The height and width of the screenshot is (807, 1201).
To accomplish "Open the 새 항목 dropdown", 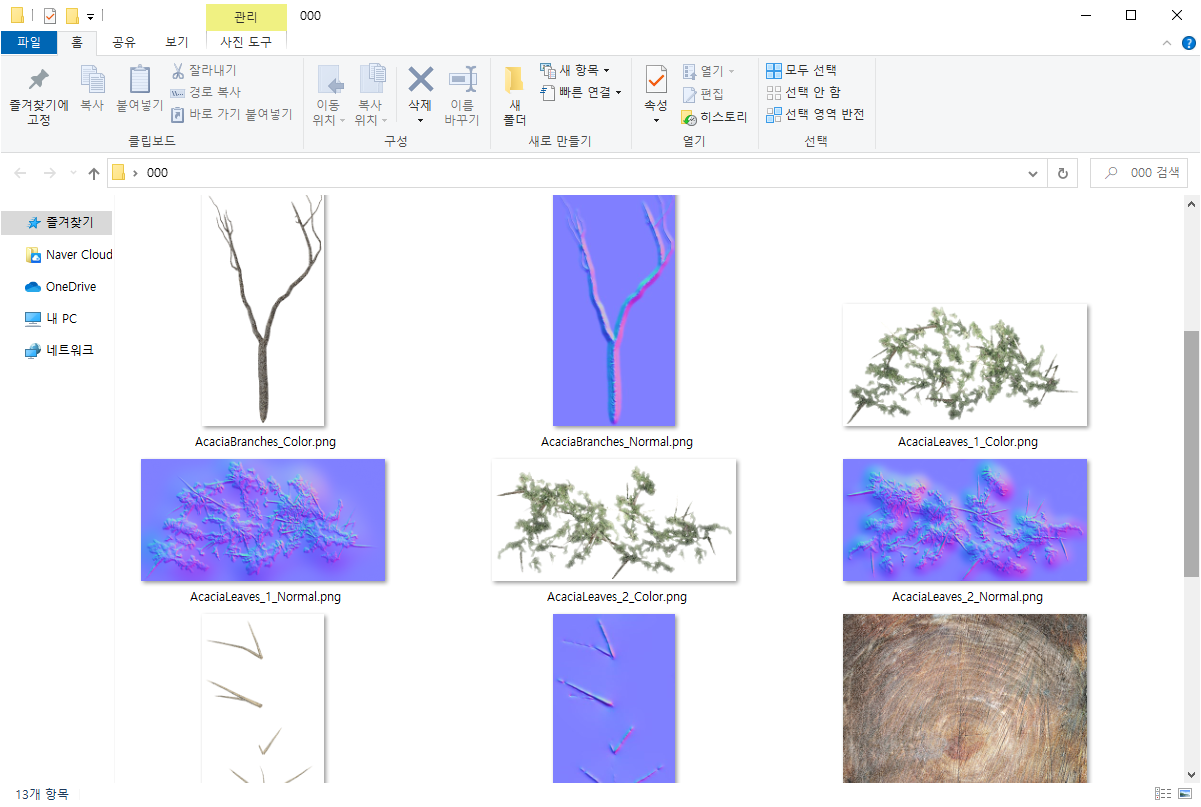I will (575, 71).
